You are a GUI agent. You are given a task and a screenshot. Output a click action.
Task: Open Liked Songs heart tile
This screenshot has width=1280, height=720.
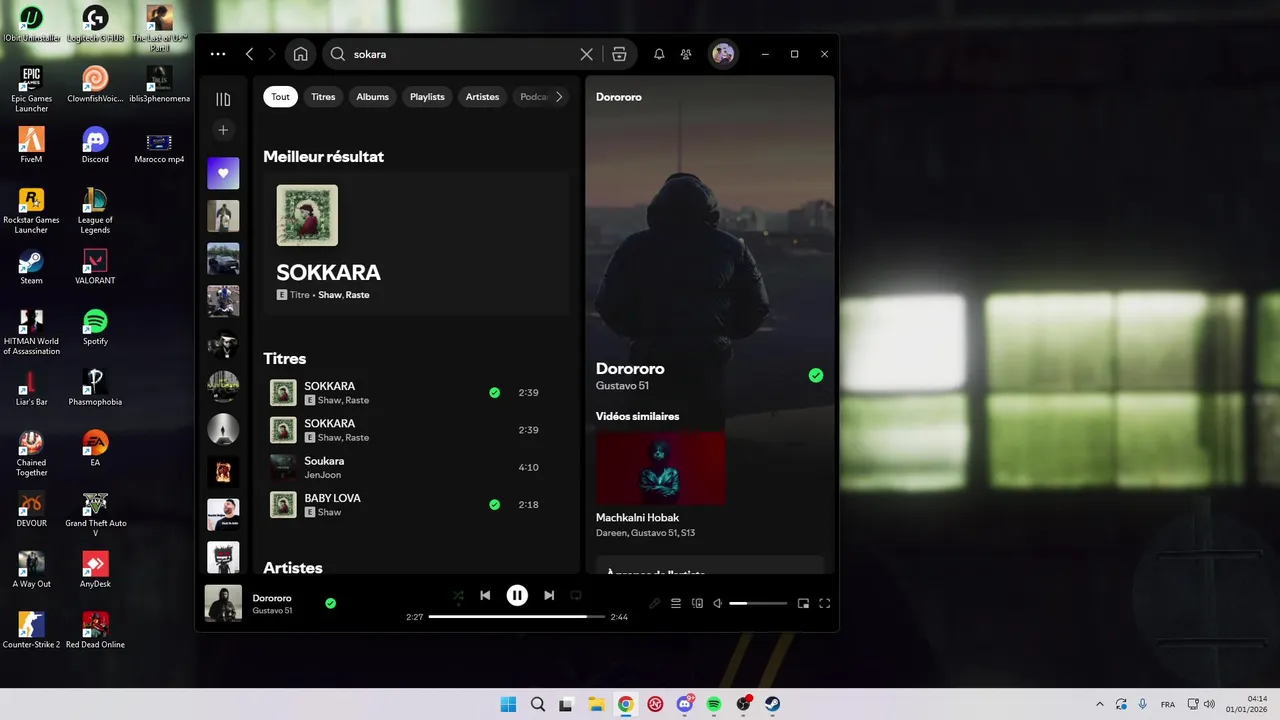coord(223,173)
